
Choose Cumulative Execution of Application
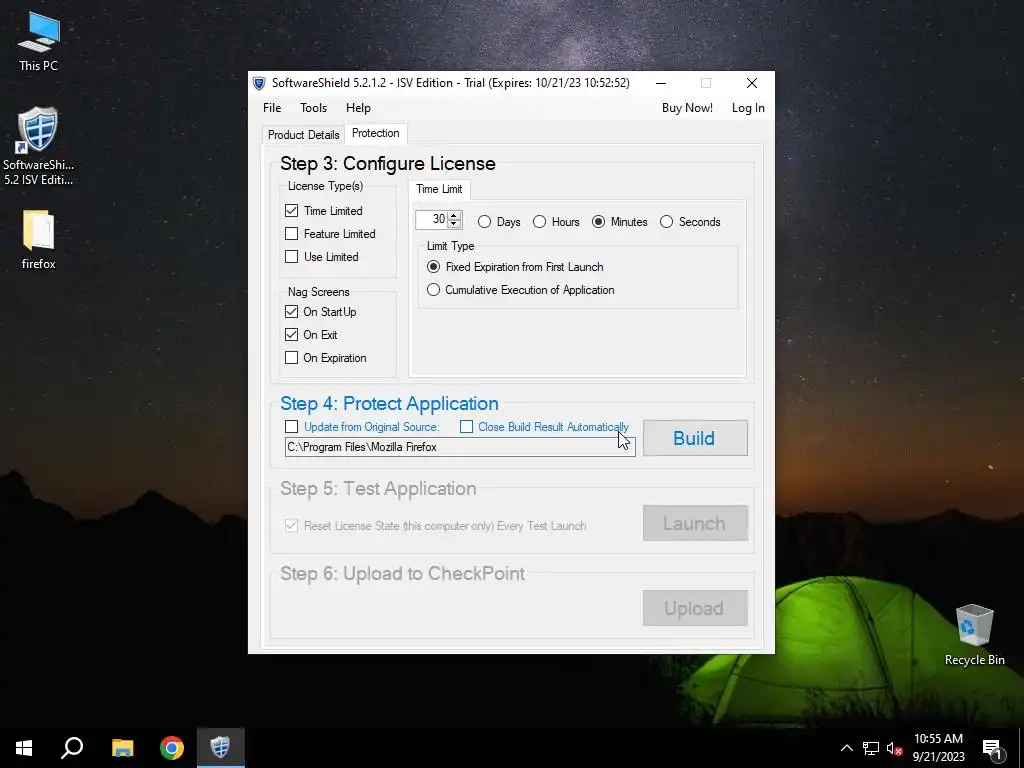coord(433,290)
